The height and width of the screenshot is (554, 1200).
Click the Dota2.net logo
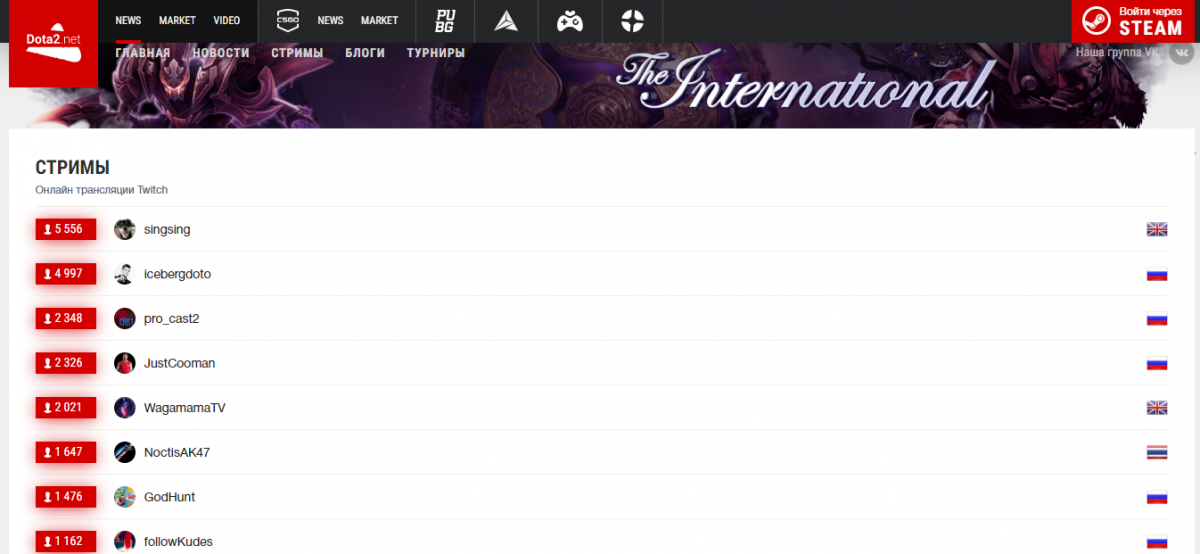coord(53,43)
